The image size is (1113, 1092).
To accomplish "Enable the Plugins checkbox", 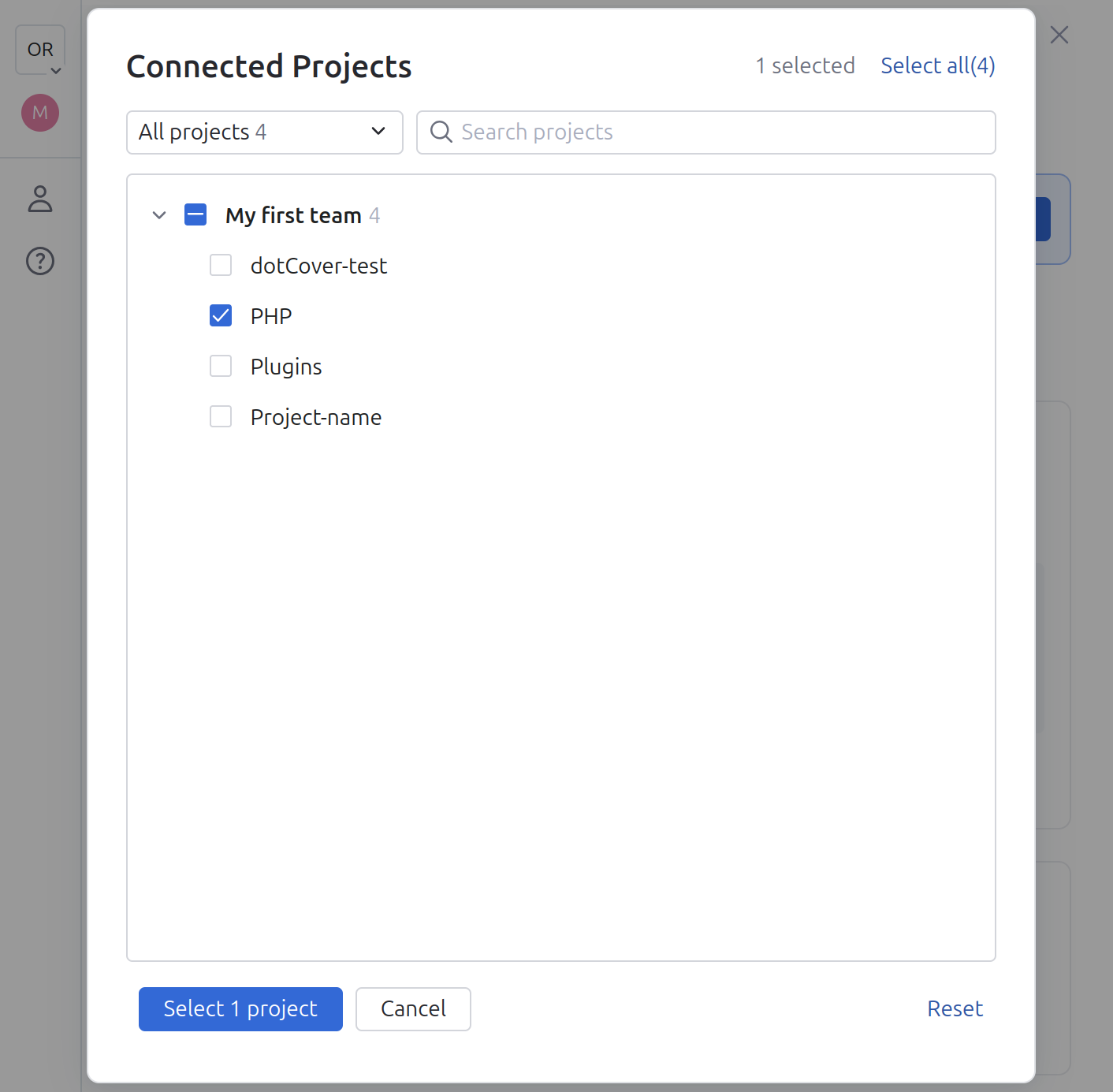I will (x=221, y=366).
